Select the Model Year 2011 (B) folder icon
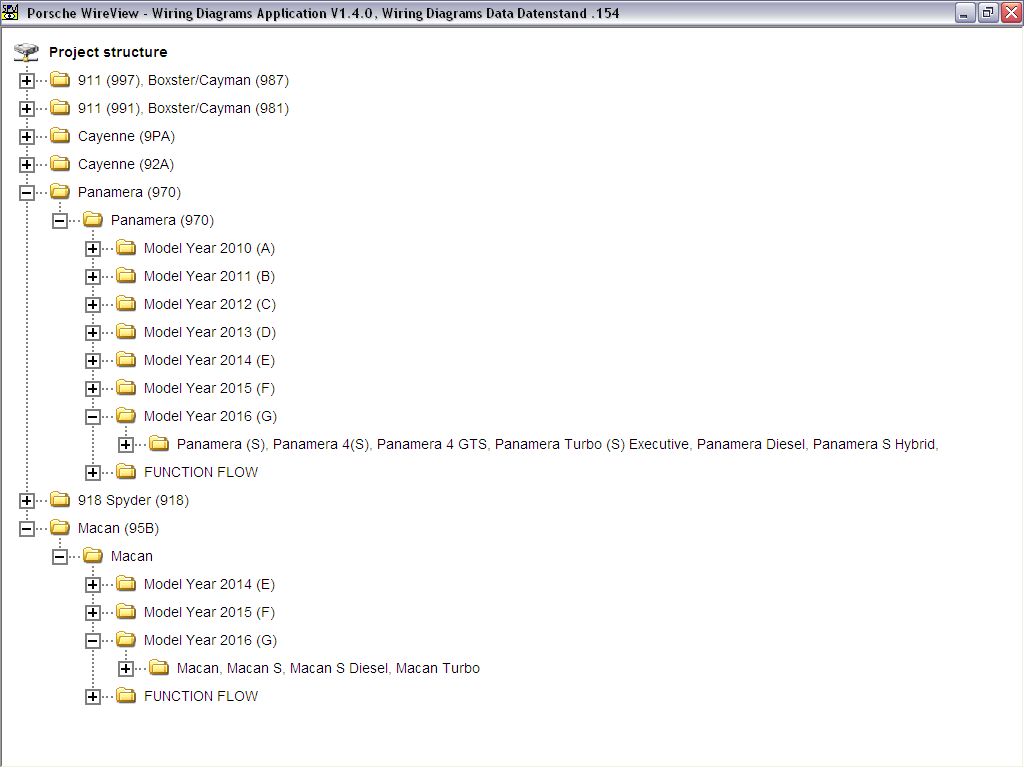 pyautogui.click(x=126, y=276)
